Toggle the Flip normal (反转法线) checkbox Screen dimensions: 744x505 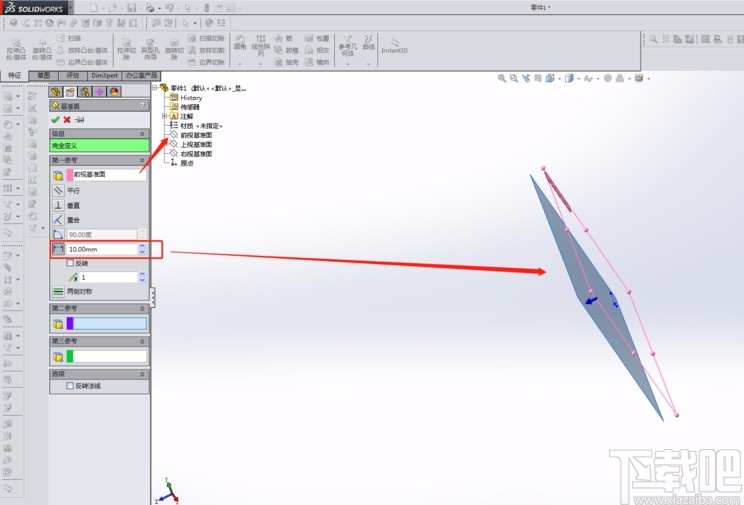click(70, 386)
